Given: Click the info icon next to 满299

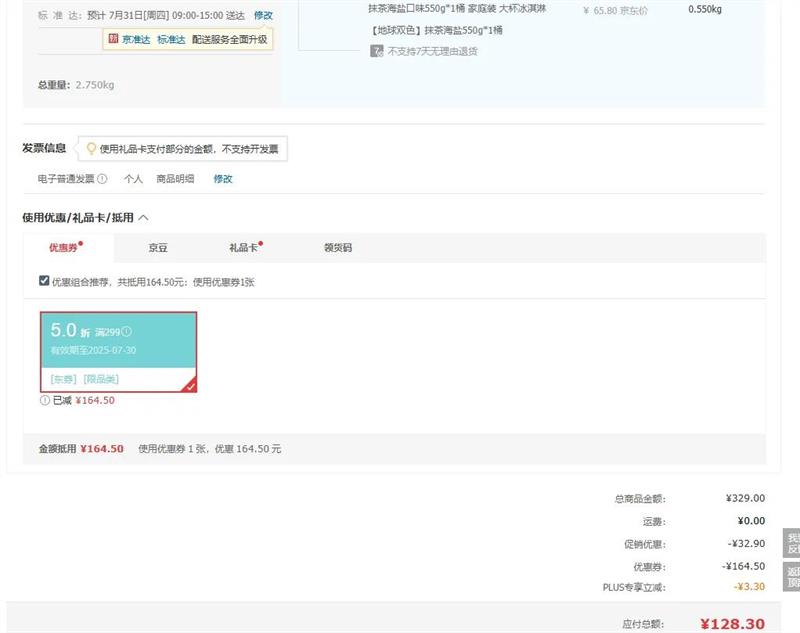Looking at the screenshot, I should coord(127,332).
